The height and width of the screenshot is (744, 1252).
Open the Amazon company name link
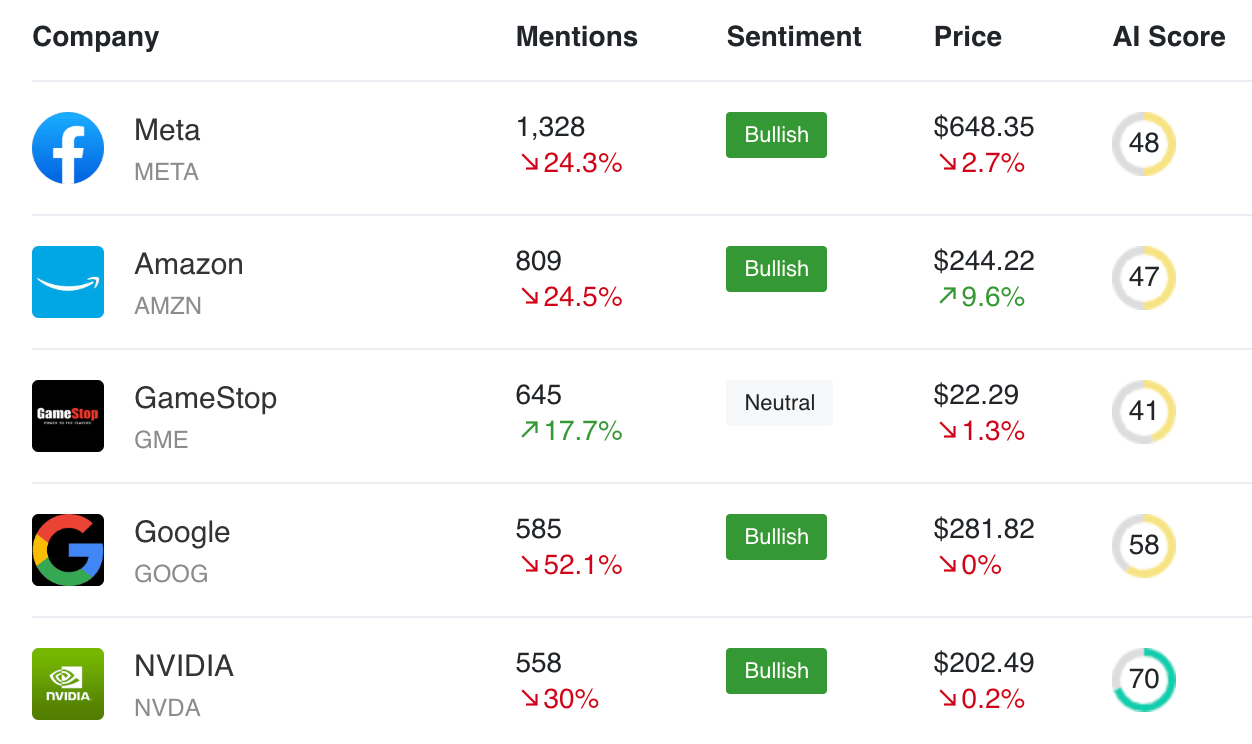(x=189, y=264)
